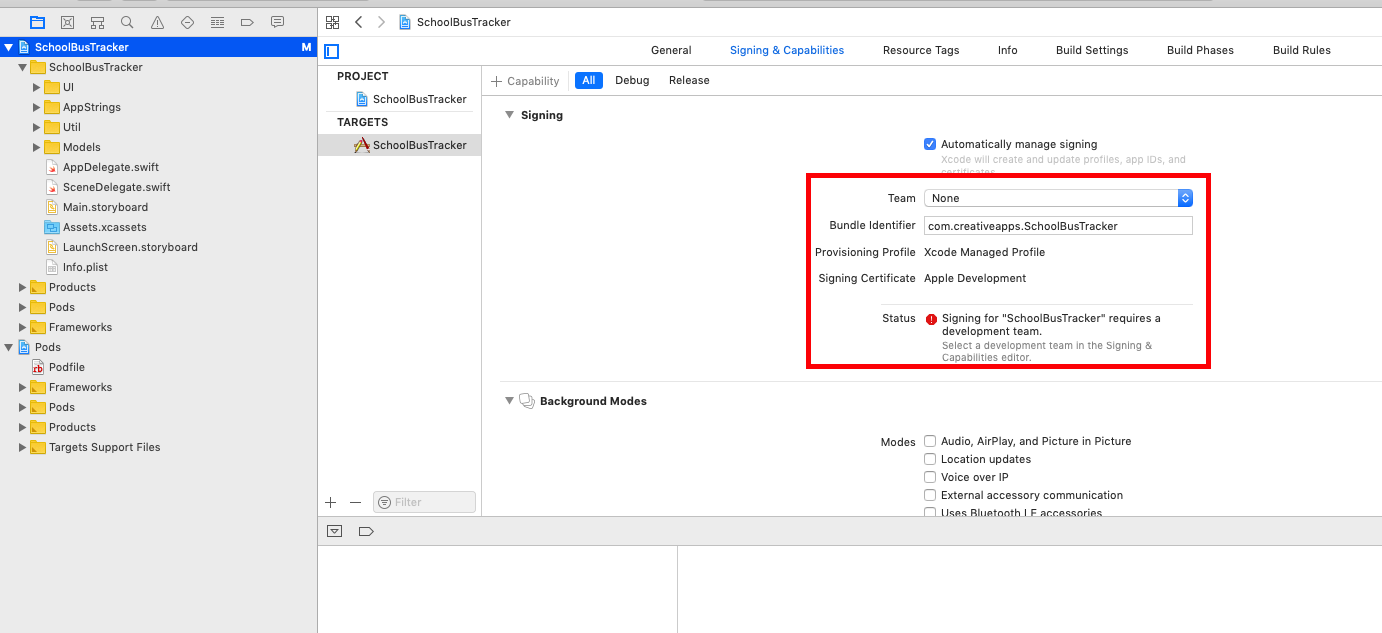Switch to the Build Settings tab
Image resolution: width=1382 pixels, height=633 pixels.
pyautogui.click(x=1091, y=50)
